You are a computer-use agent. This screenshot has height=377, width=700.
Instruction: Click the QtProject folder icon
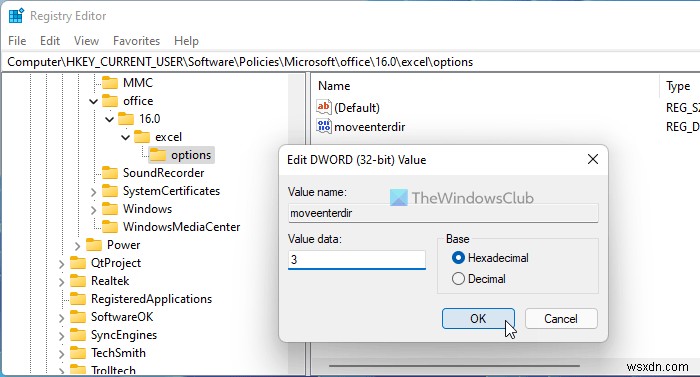[78, 263]
